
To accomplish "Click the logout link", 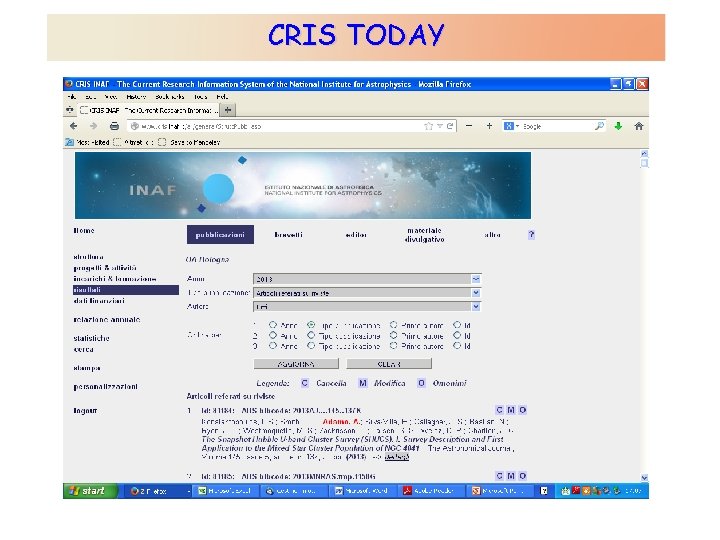I will 85,411.
